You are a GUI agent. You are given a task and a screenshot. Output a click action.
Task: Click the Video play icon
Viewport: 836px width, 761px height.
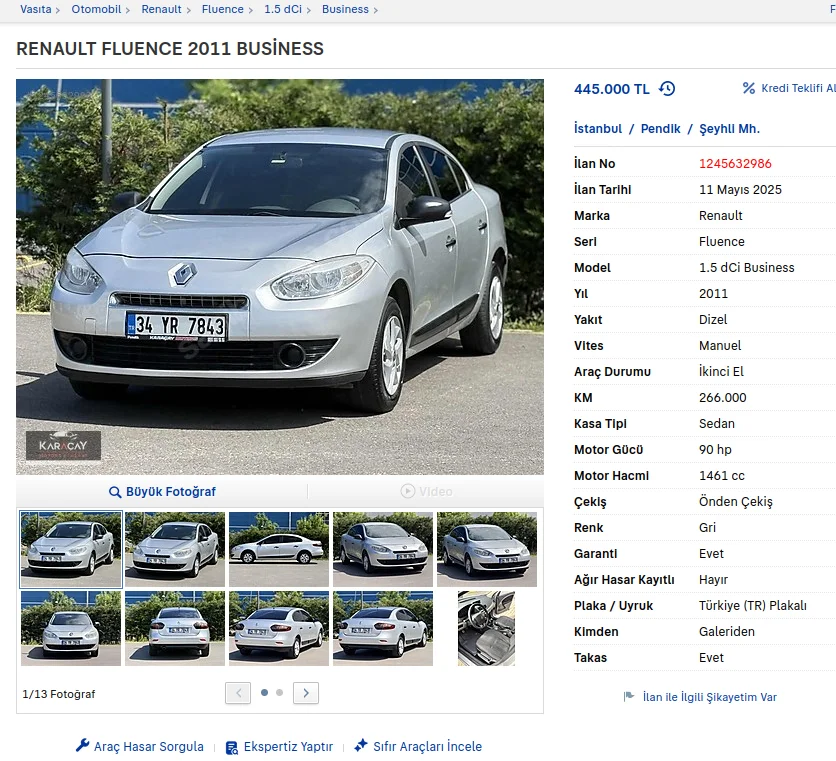pos(408,491)
